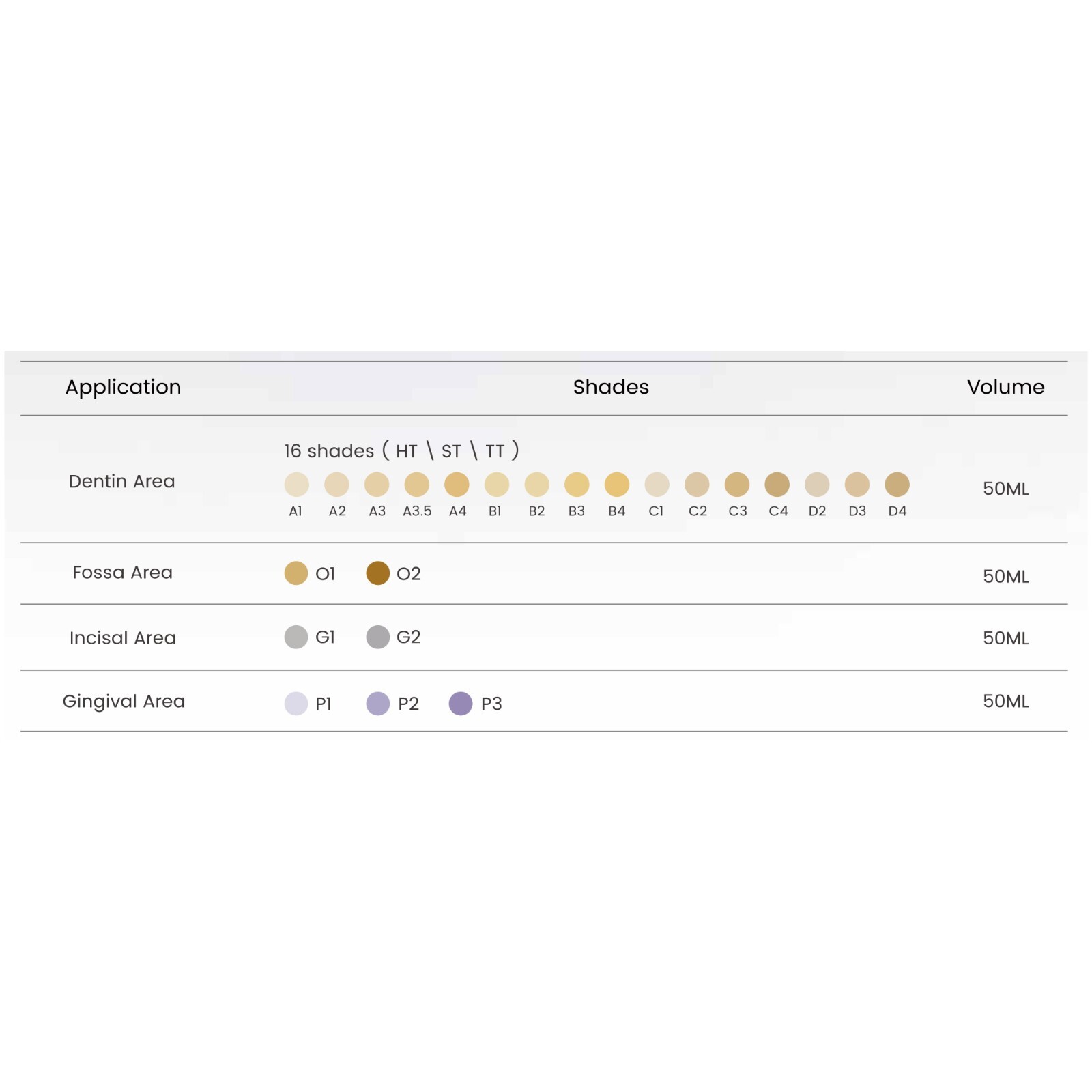Select the Gingival Area row label
1092x1092 pixels.
[x=124, y=702]
